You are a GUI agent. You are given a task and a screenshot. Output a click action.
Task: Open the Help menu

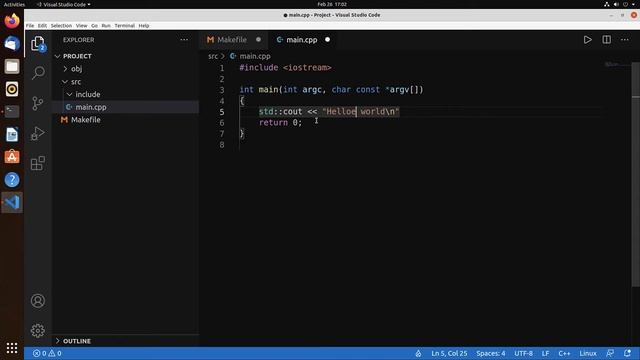point(144,25)
